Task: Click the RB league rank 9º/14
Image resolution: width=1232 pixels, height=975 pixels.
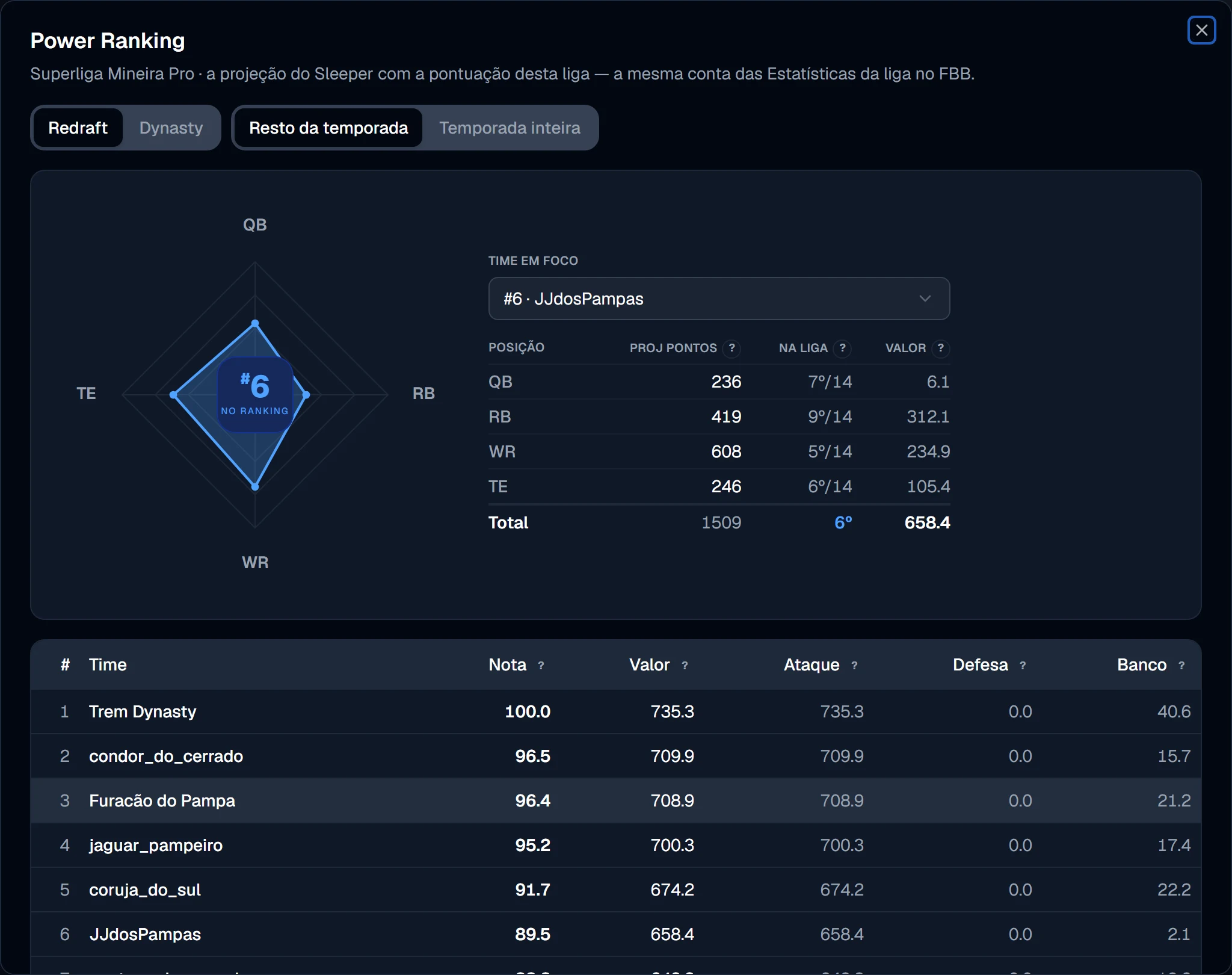Action: point(830,416)
